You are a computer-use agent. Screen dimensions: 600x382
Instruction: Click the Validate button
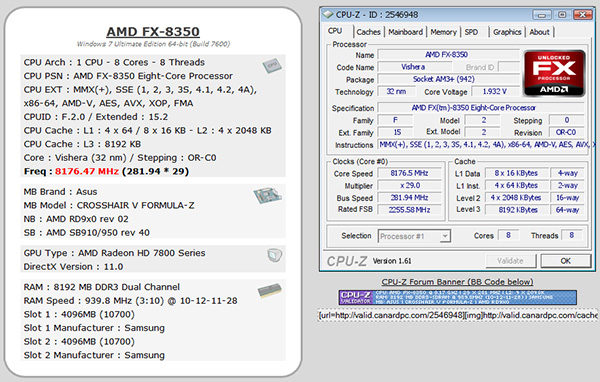click(510, 261)
